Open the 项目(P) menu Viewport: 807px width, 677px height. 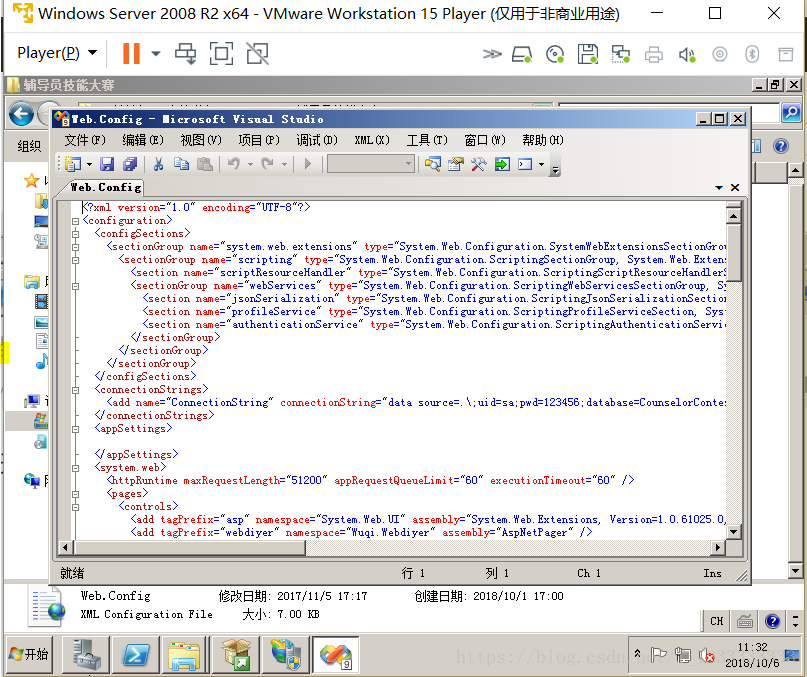pyautogui.click(x=259, y=140)
